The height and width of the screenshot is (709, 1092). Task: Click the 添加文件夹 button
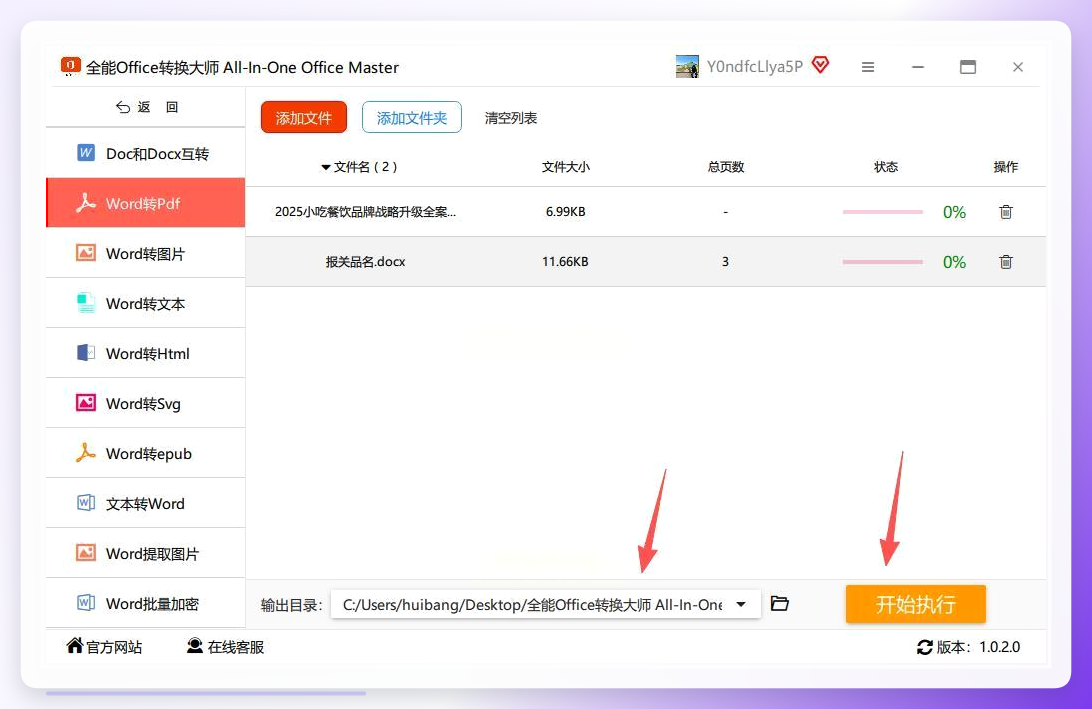[412, 117]
